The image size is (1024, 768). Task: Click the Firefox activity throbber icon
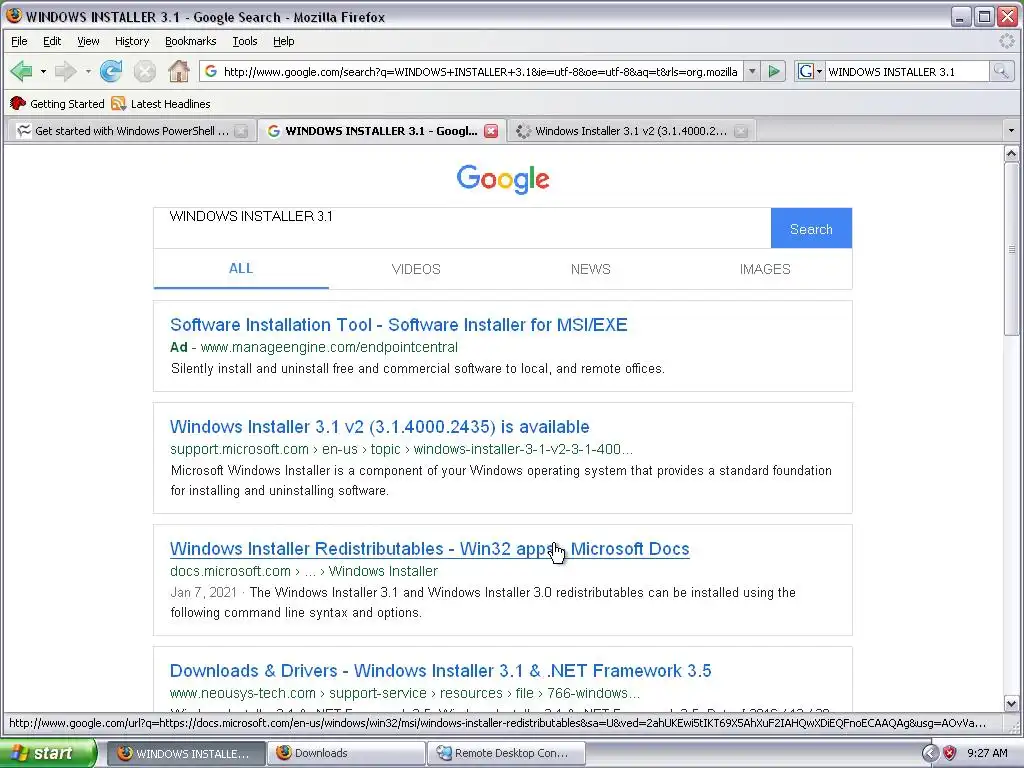pyautogui.click(x=1007, y=41)
